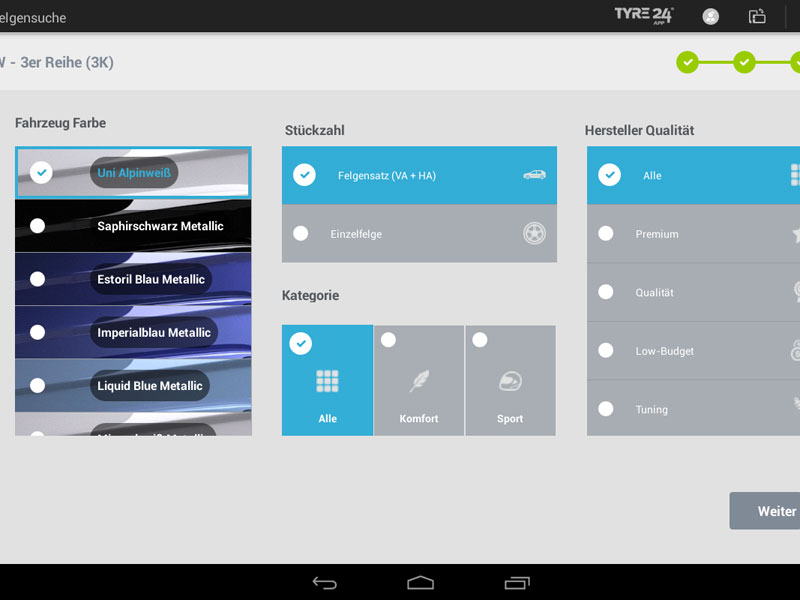Image resolution: width=800 pixels, height=600 pixels.
Task: Tap the user profile icon
Action: [711, 16]
